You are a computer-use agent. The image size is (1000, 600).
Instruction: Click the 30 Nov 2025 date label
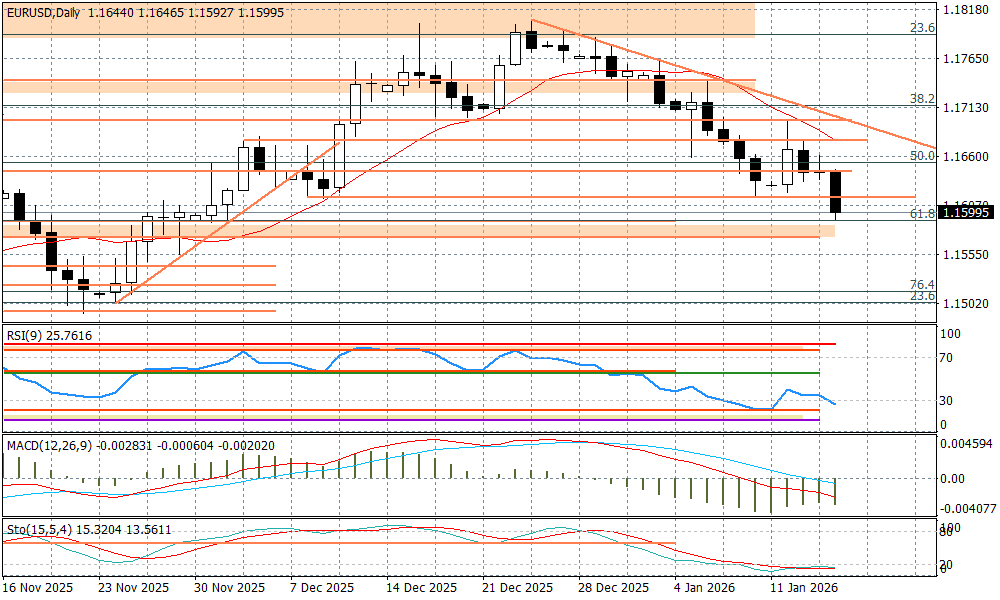[x=229, y=587]
